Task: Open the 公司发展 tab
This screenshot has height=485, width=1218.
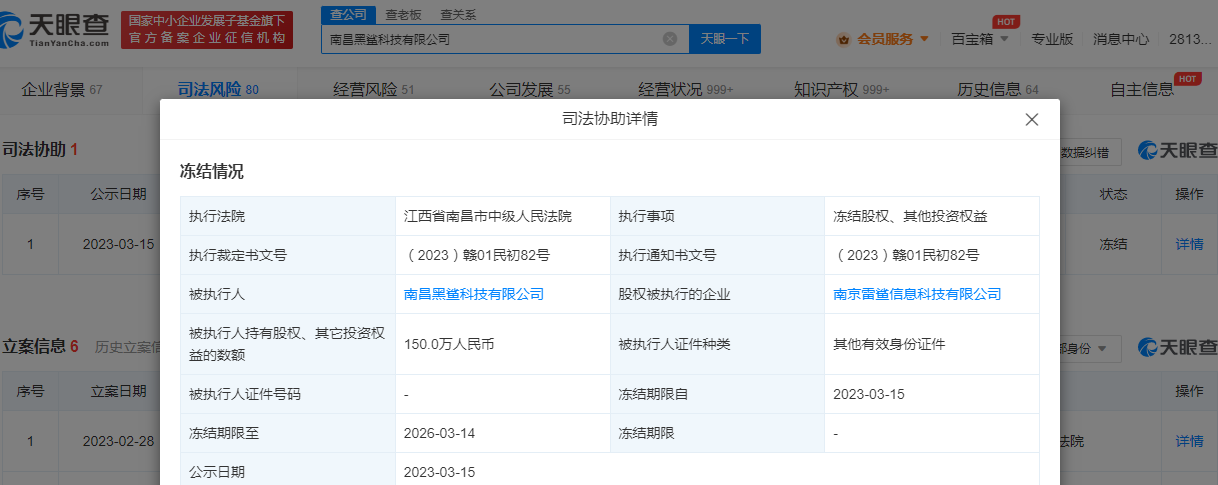Action: click(530, 90)
